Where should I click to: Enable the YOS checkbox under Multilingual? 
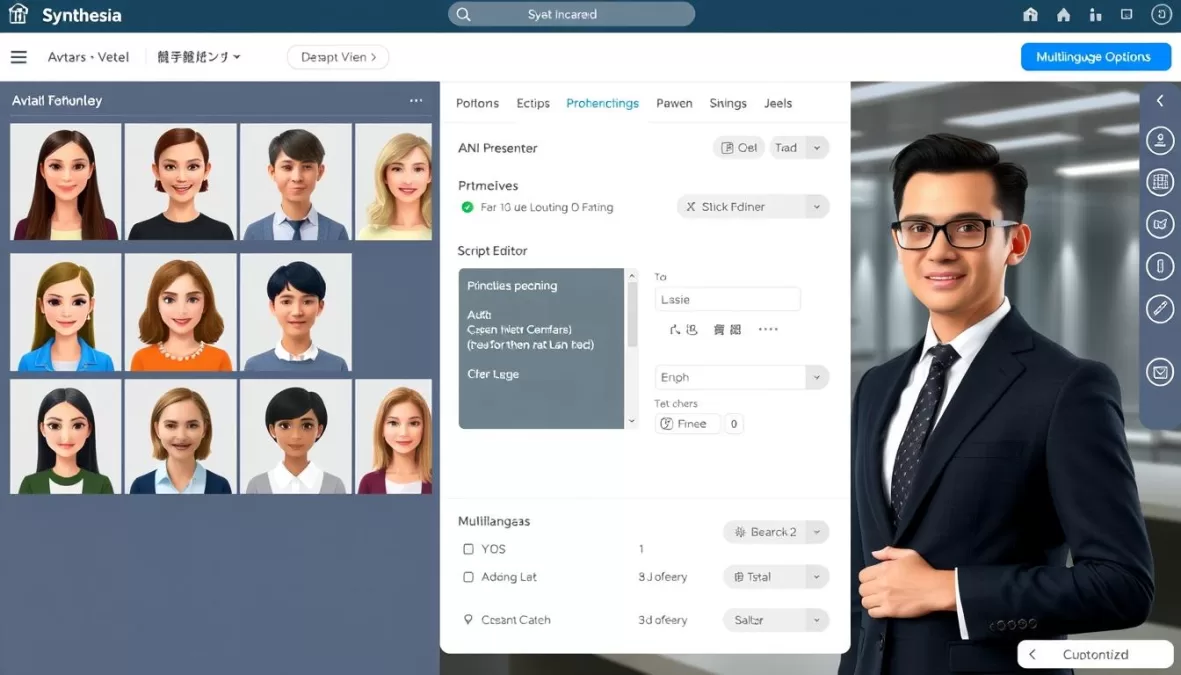point(468,549)
